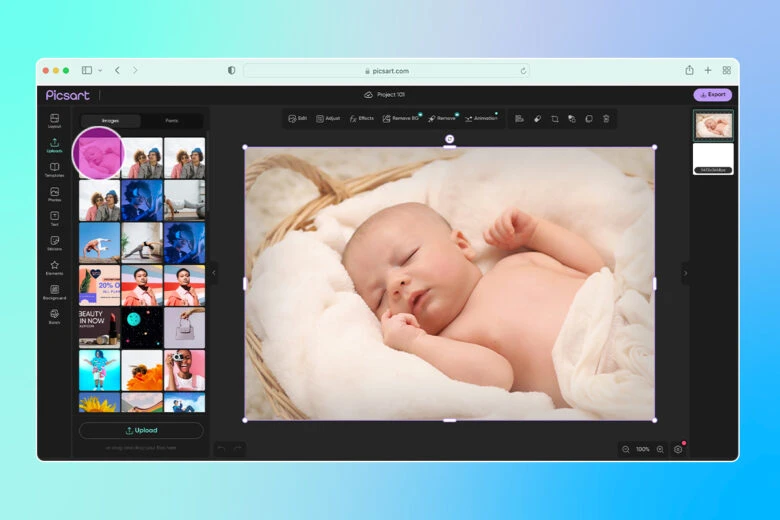Switch to the Images tab

[110, 120]
